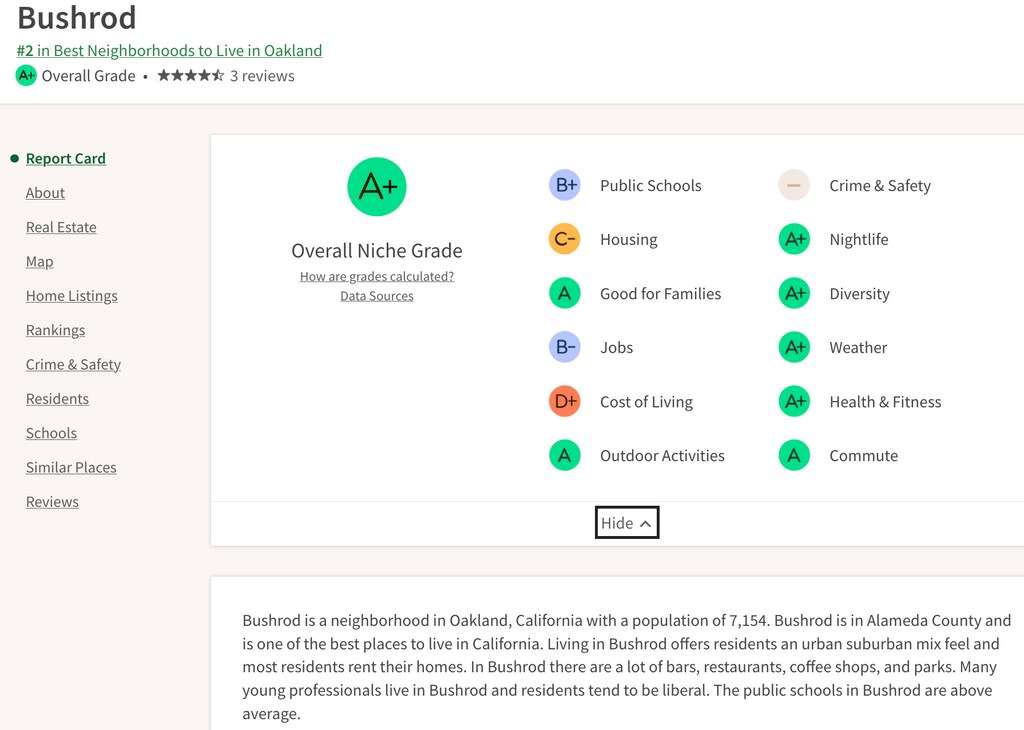
Task: Click the A Commute grade icon
Action: click(x=794, y=456)
